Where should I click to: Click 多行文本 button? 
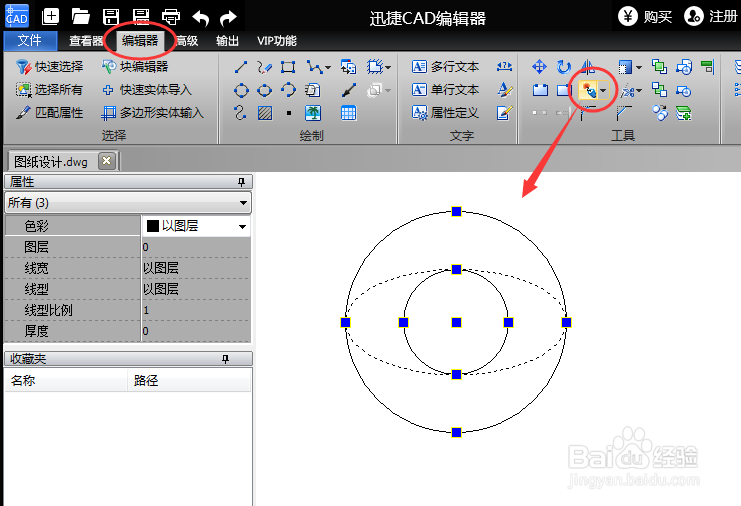coord(445,67)
